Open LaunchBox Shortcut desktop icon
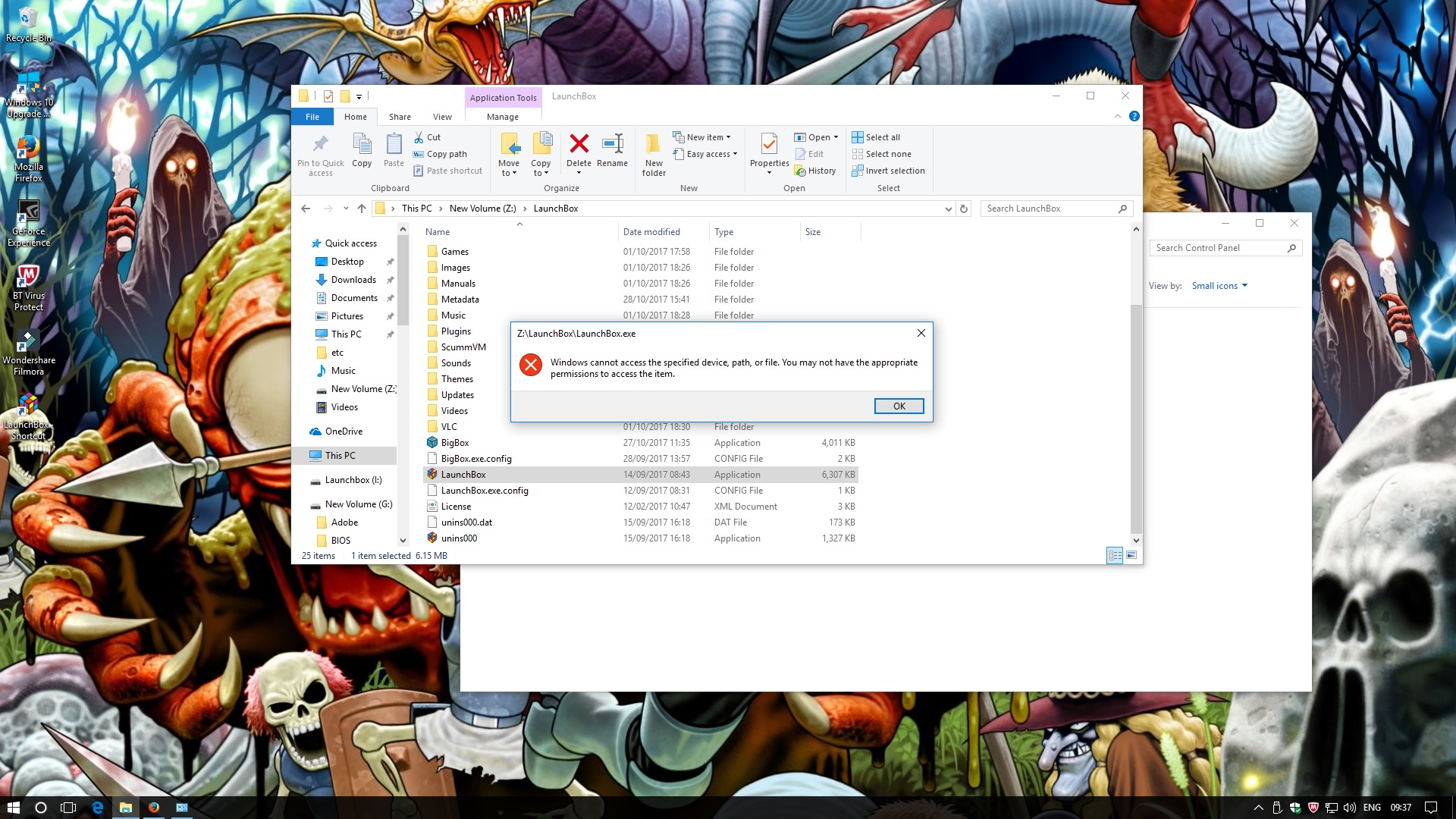Viewport: 1456px width, 819px height. (28, 416)
